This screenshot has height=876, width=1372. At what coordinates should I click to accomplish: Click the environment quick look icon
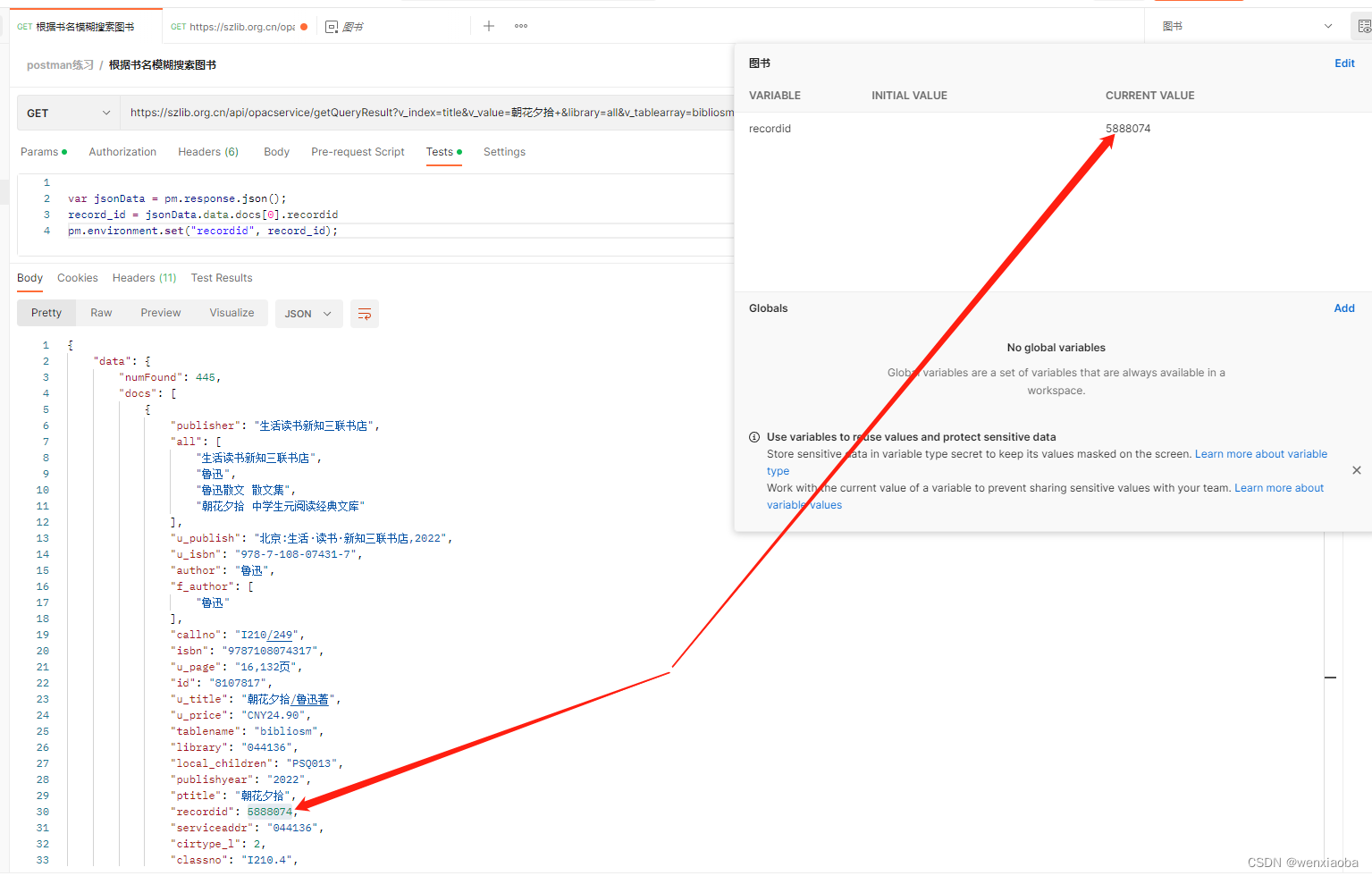tap(1364, 26)
